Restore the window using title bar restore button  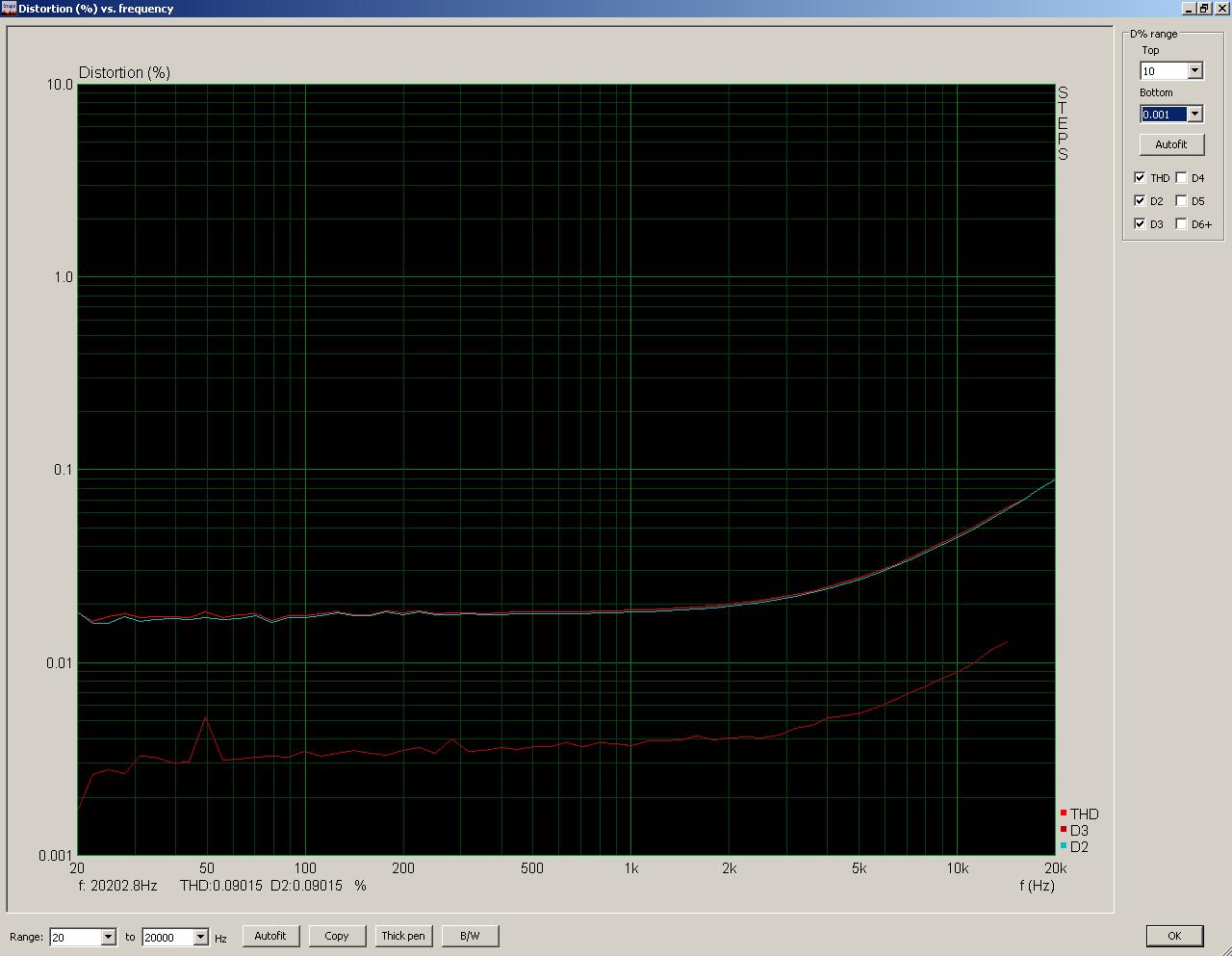[1203, 8]
